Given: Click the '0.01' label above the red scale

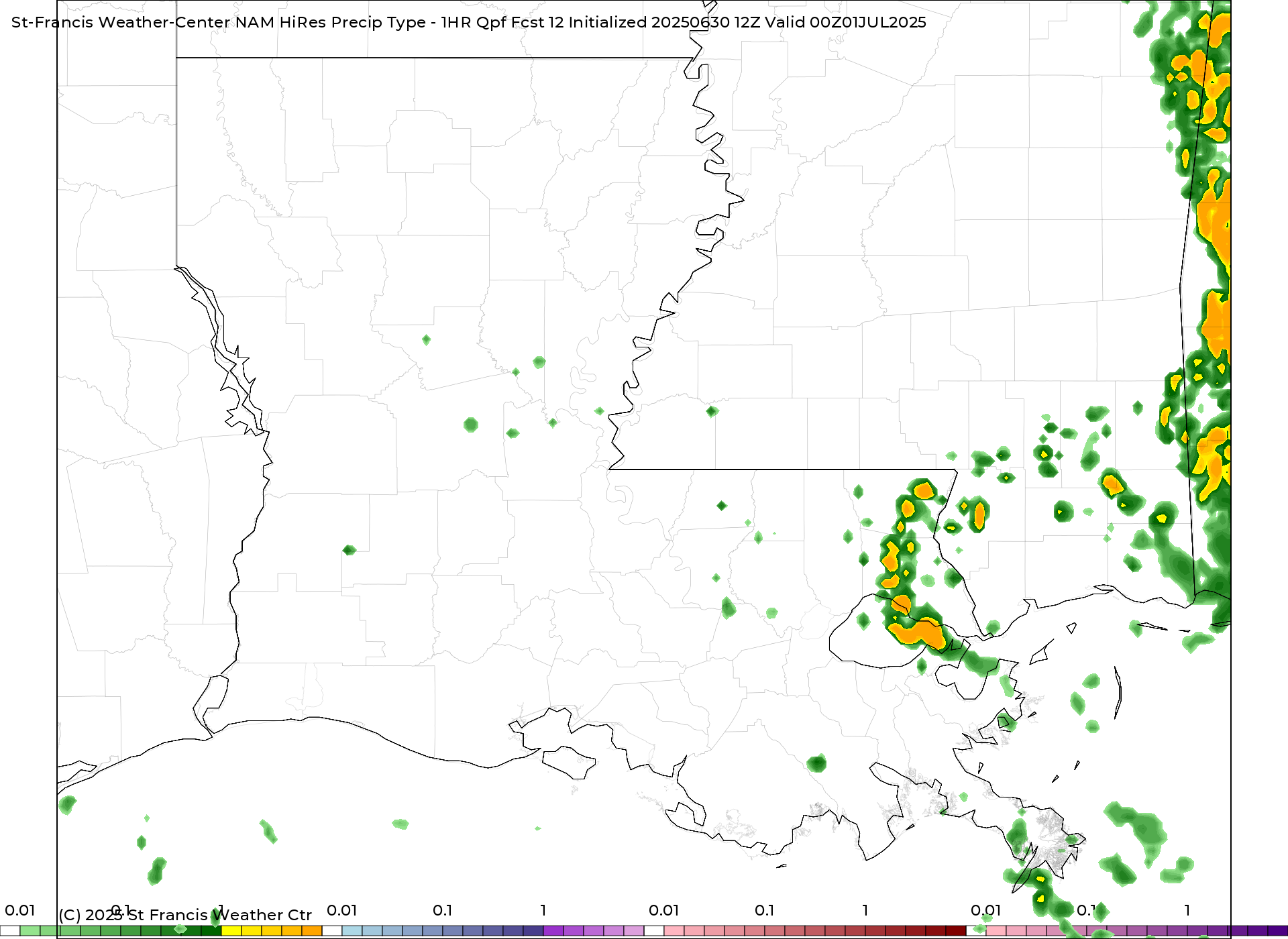Looking at the screenshot, I should [664, 910].
